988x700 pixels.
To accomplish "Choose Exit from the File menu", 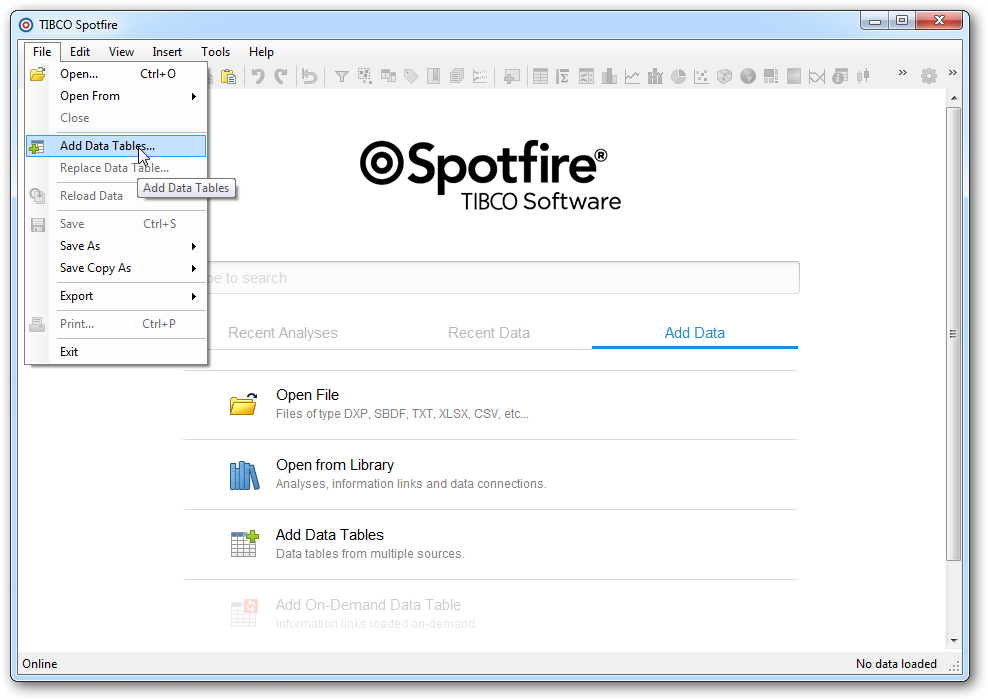I will tap(69, 352).
